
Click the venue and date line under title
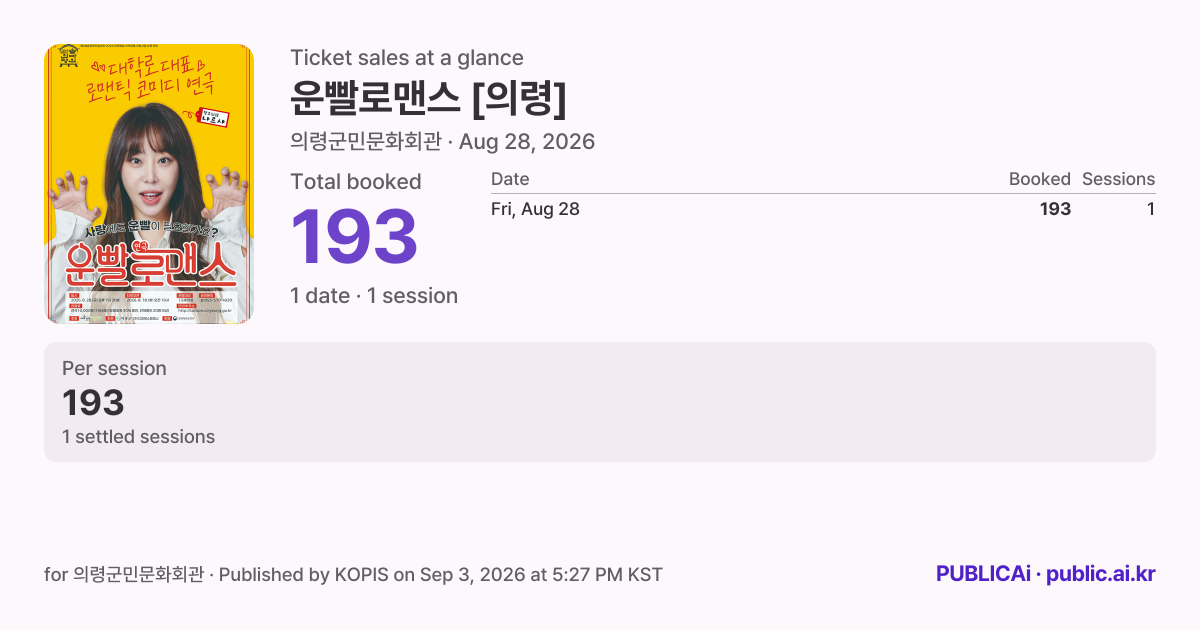pyautogui.click(x=442, y=142)
